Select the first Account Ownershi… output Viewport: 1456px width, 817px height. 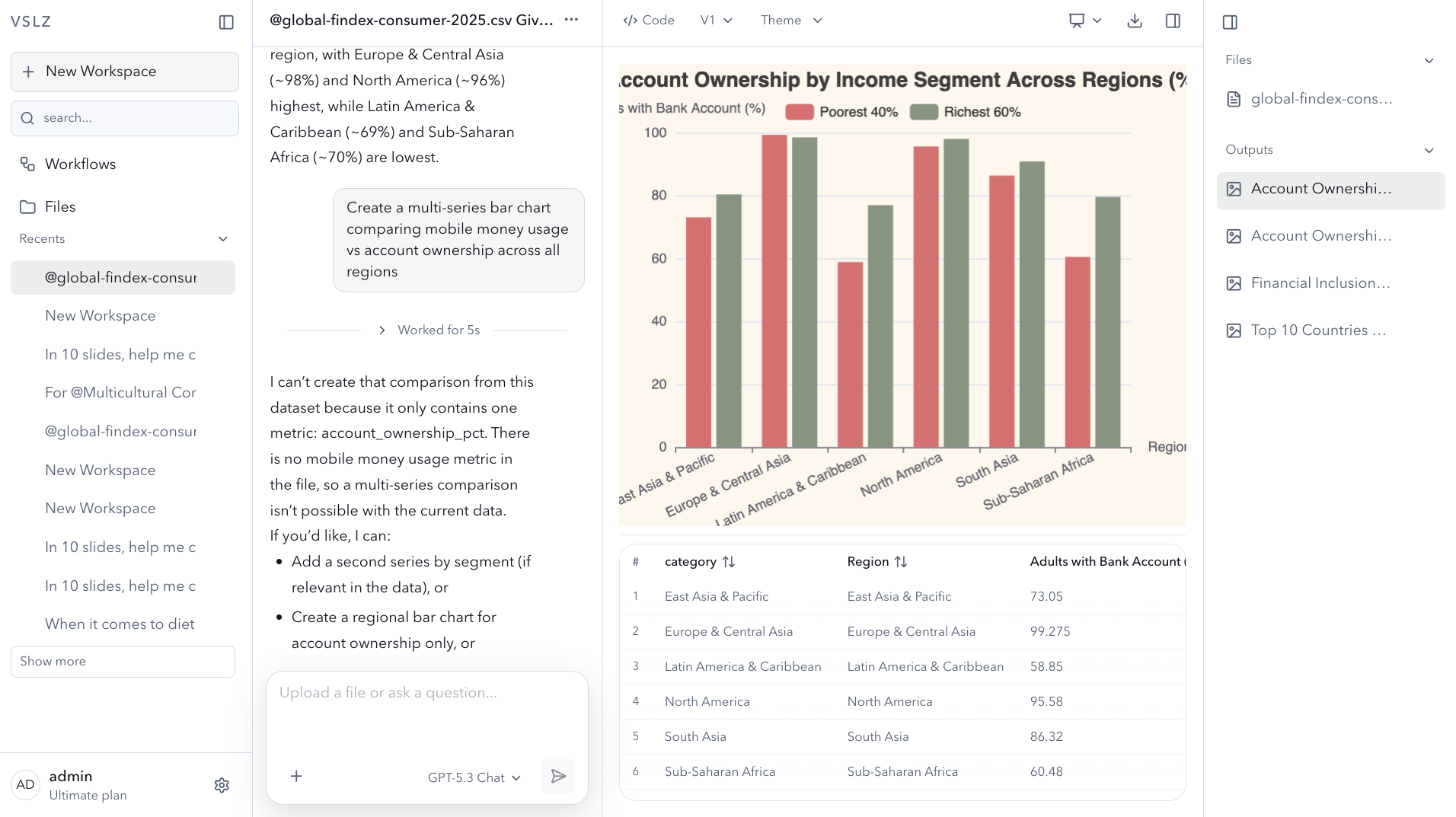coord(1330,190)
